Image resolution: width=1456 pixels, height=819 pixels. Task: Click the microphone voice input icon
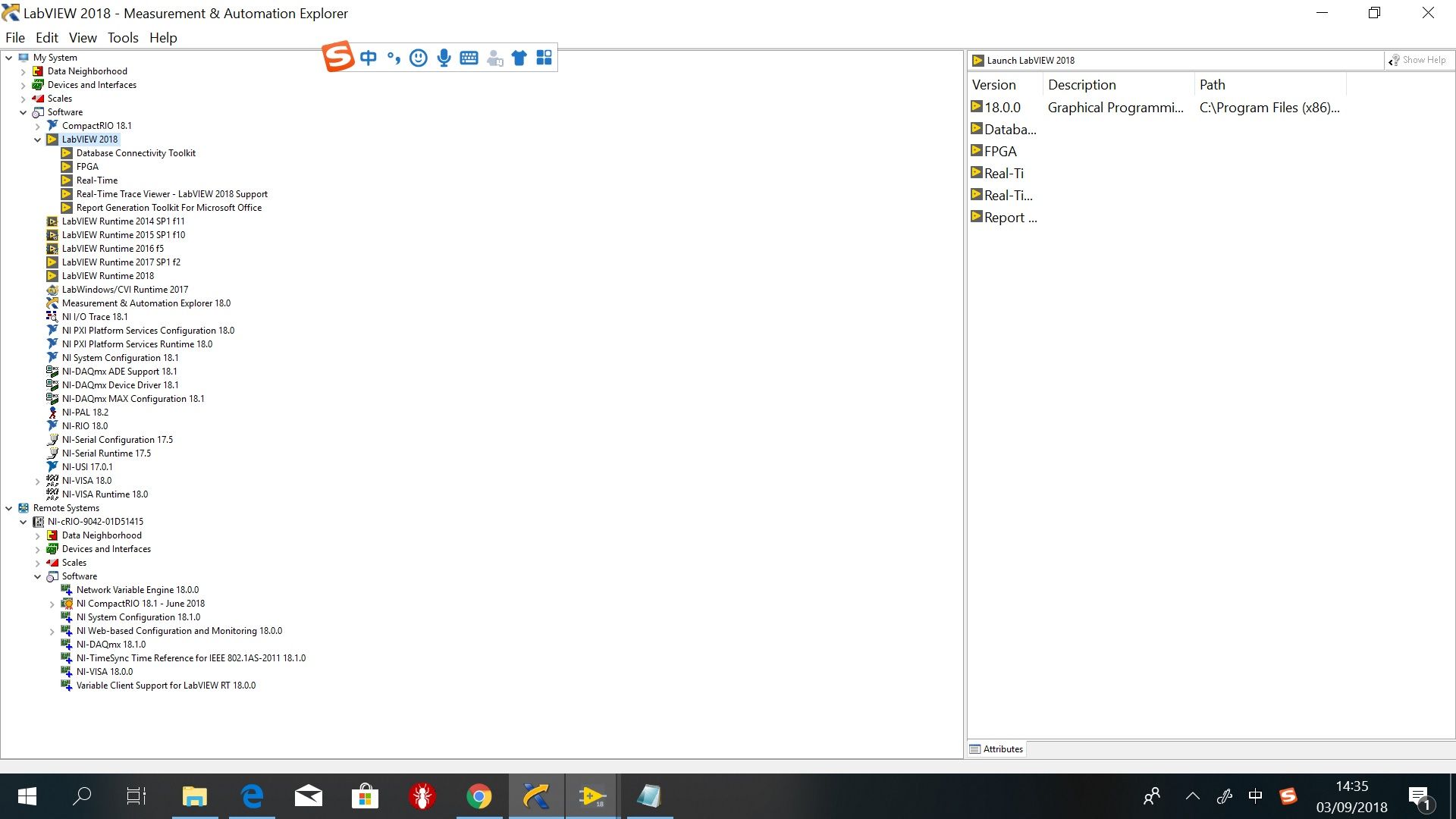(x=444, y=58)
